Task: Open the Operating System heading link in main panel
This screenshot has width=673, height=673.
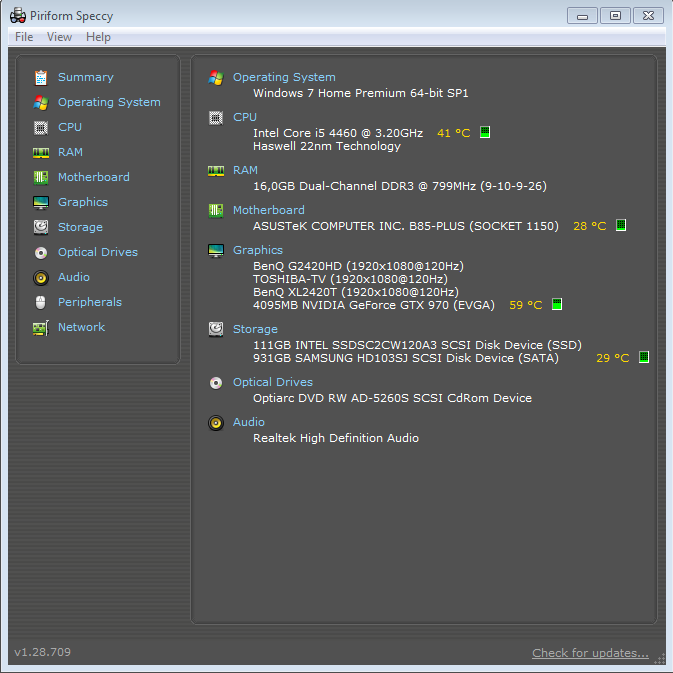Action: pos(284,77)
